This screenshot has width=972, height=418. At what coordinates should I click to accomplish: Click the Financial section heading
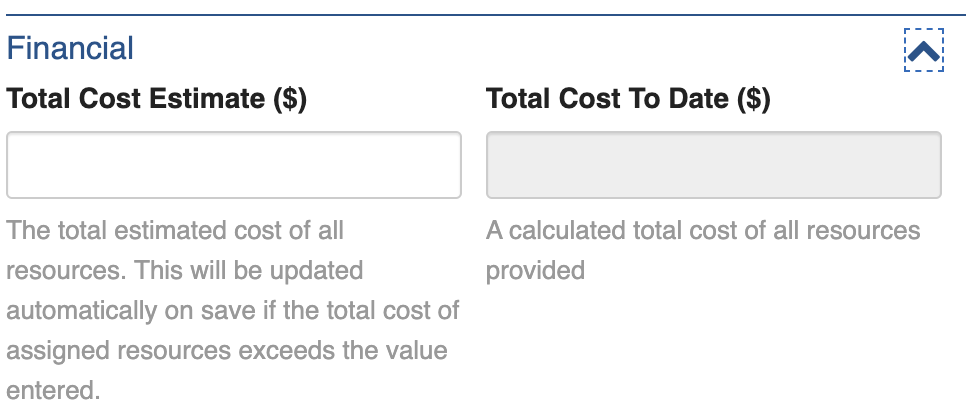point(70,48)
